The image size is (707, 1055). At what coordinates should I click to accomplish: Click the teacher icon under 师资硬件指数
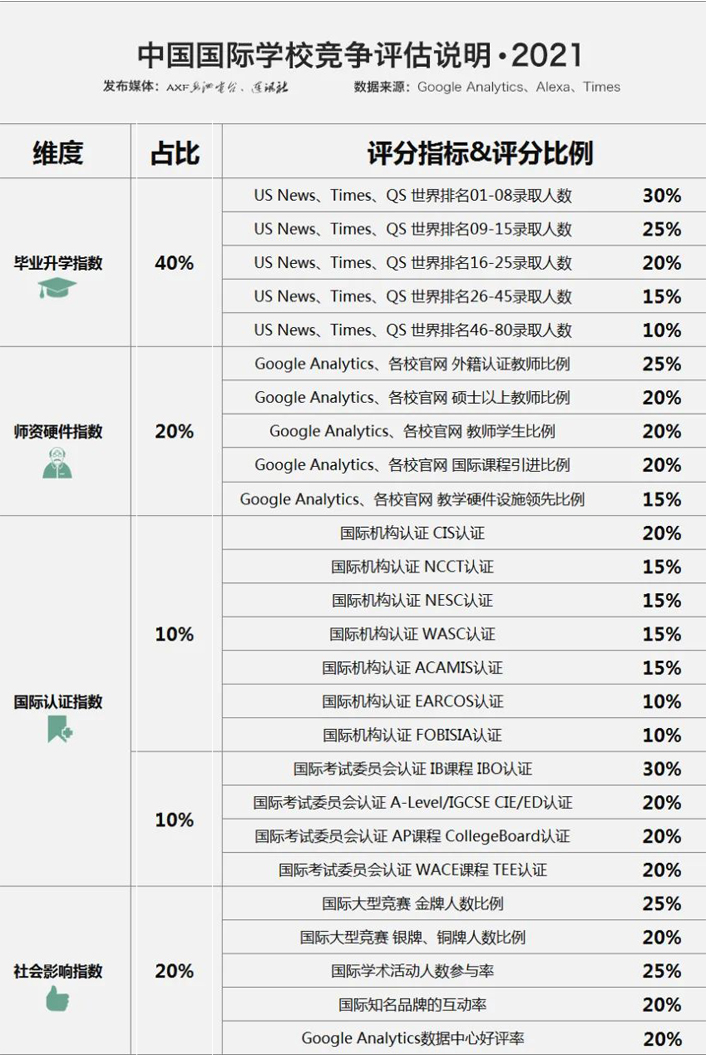click(57, 463)
